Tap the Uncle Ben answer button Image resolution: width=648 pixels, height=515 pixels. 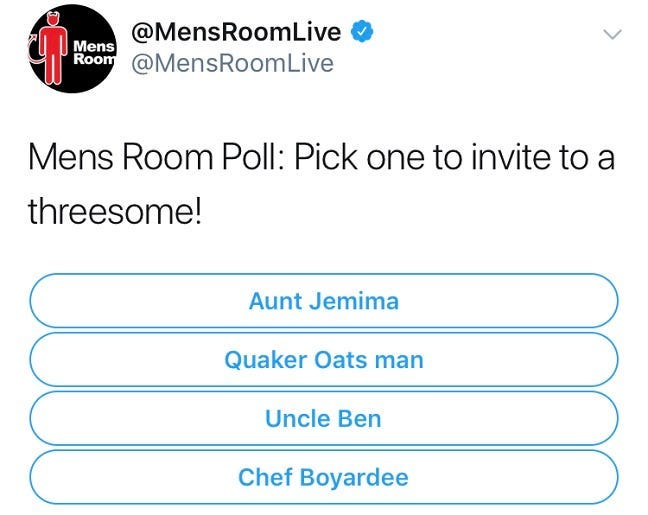point(323,419)
